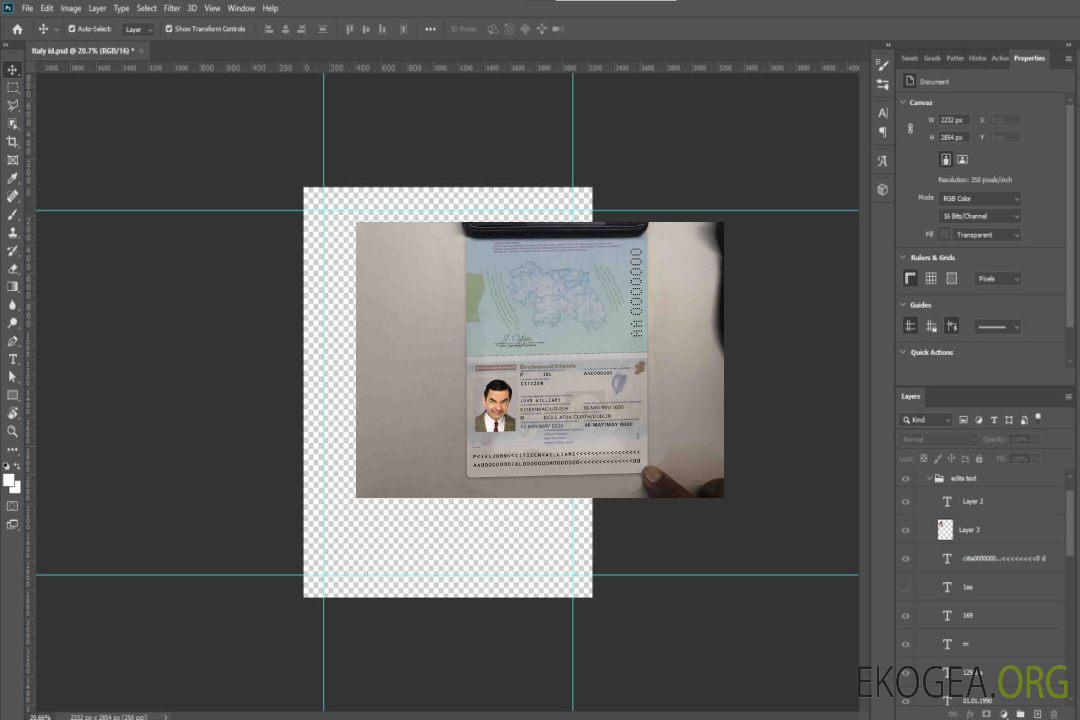
Task: Activate the Eraser tool
Action: (x=13, y=269)
